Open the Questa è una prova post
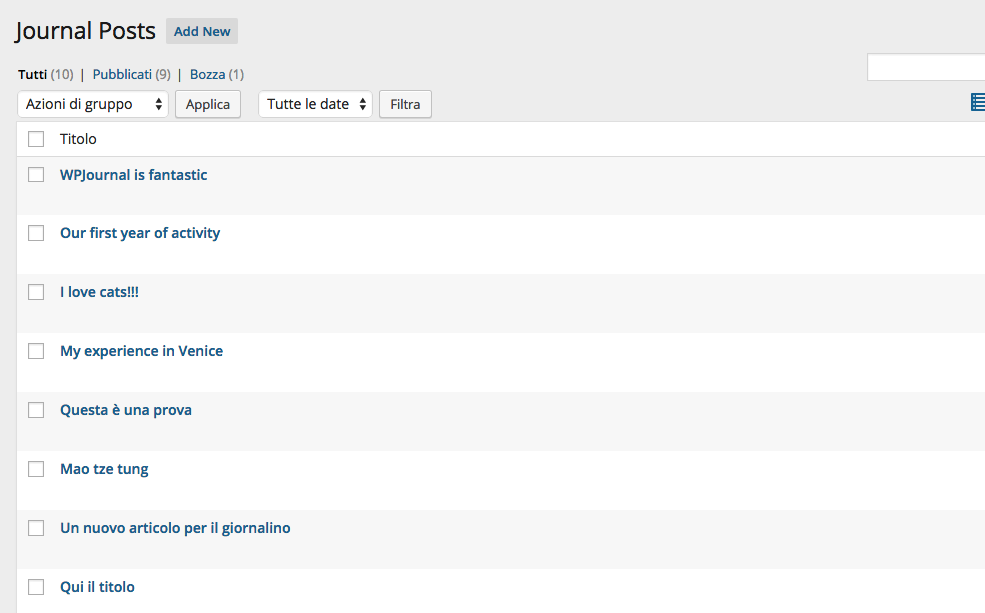This screenshot has height=613, width=985. click(126, 410)
